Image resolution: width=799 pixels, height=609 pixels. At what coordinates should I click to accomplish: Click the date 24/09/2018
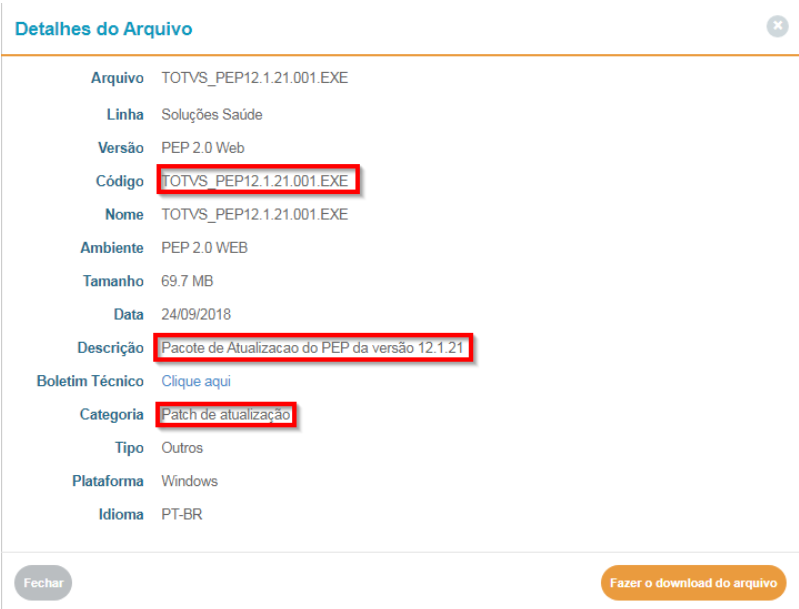pyautogui.click(x=196, y=314)
